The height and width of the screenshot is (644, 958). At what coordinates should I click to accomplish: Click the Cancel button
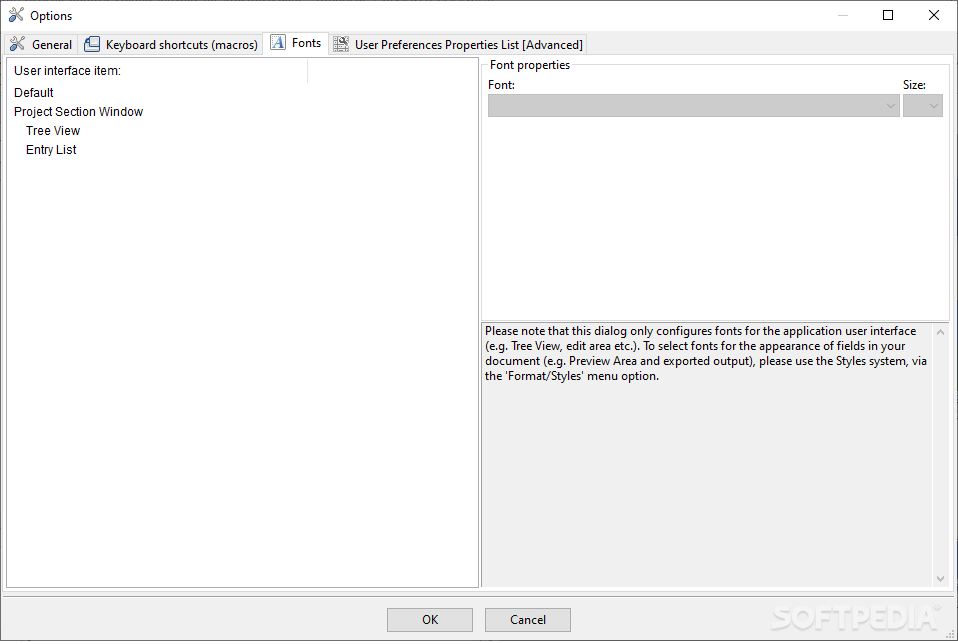pyautogui.click(x=528, y=620)
